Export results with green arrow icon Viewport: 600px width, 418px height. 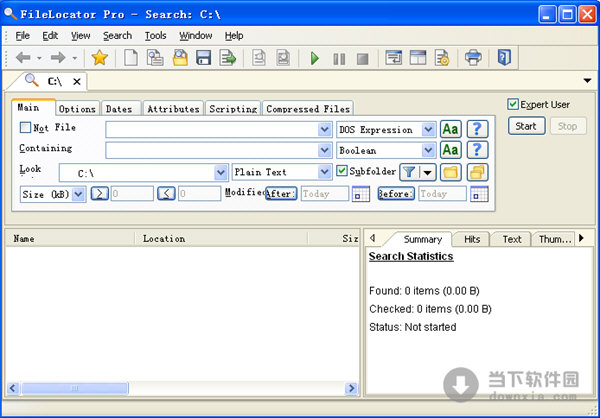(228, 58)
